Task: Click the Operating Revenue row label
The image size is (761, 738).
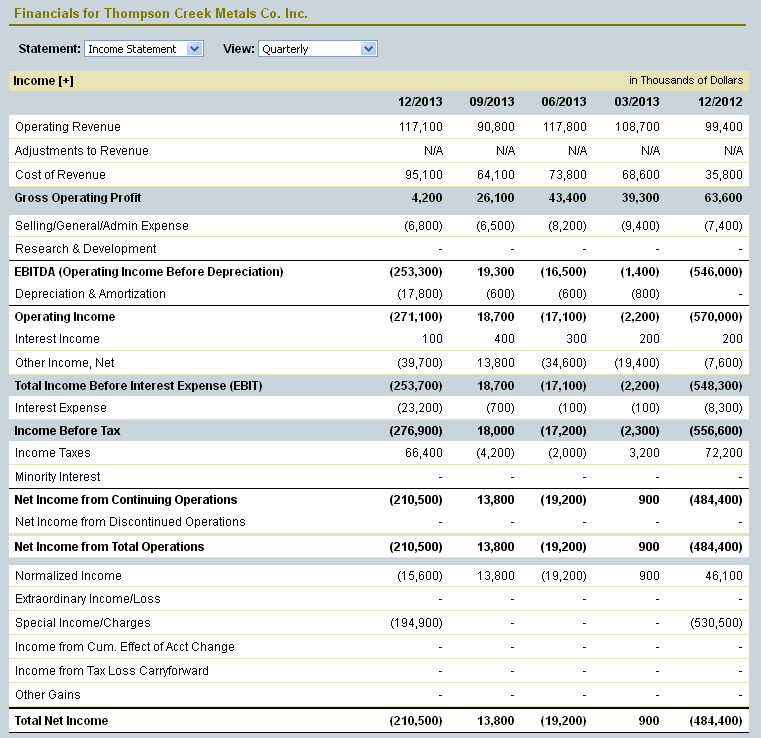Action: click(68, 127)
